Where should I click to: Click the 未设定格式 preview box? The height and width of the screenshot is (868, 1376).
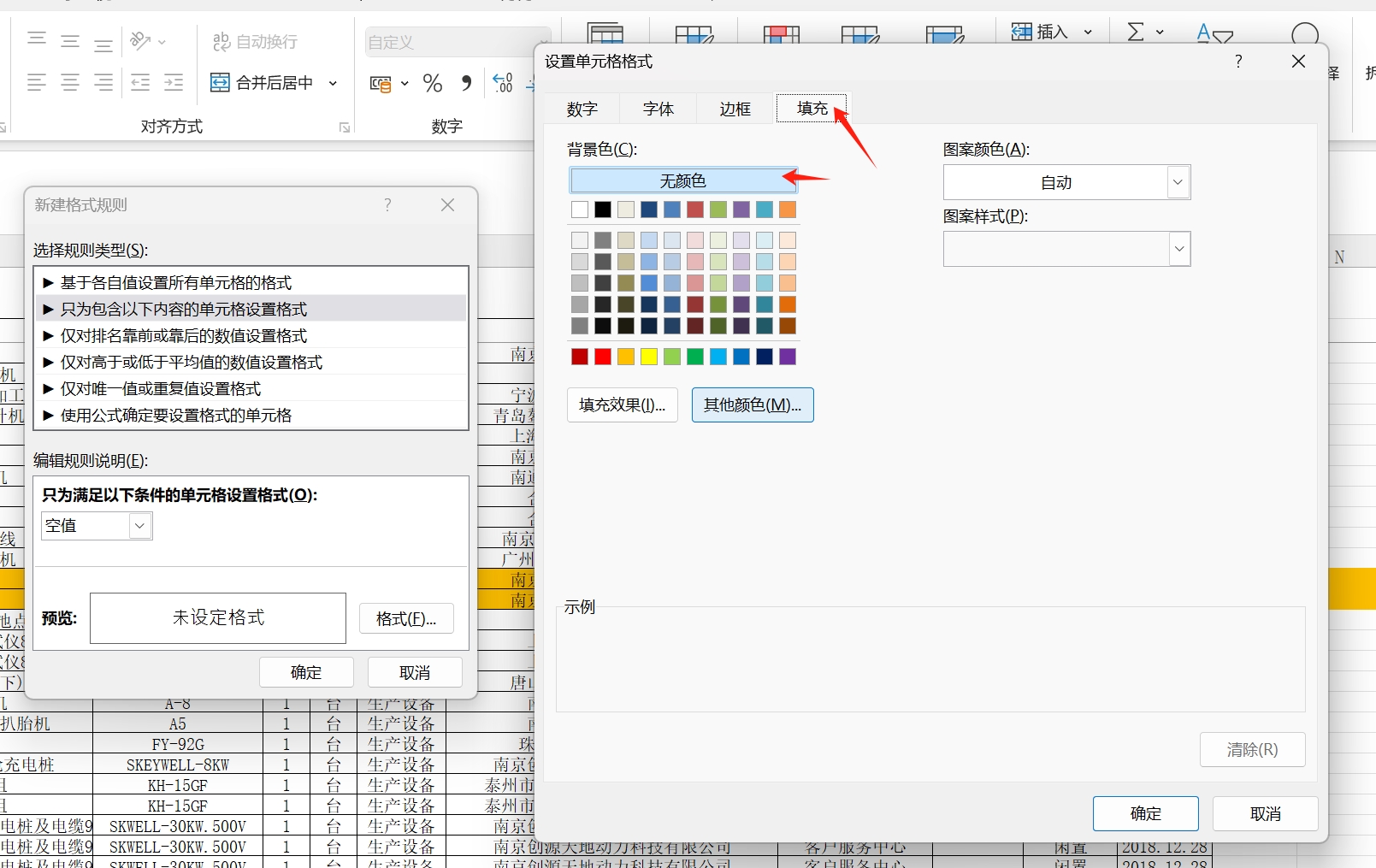(x=218, y=617)
